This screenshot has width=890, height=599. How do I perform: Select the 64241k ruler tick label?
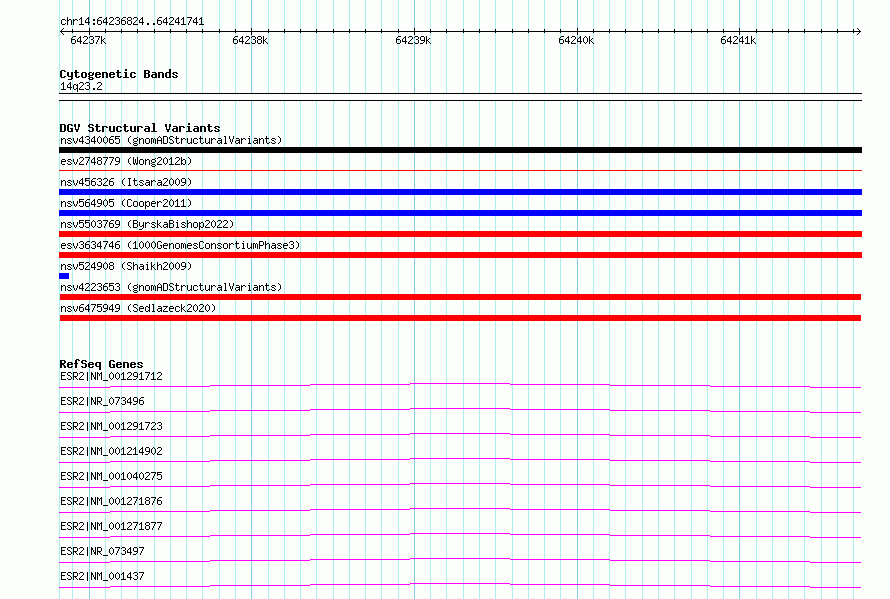pyautogui.click(x=738, y=40)
